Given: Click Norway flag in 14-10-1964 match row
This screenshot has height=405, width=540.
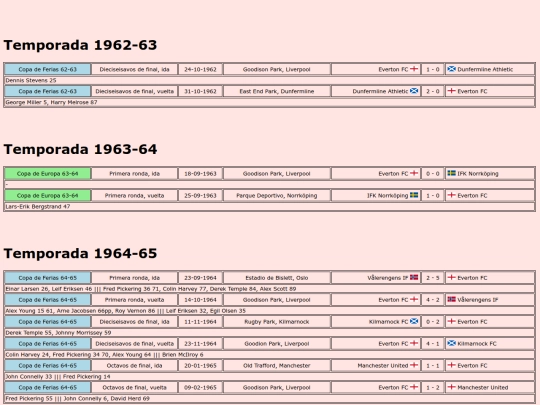Looking at the screenshot, I should click(451, 299).
